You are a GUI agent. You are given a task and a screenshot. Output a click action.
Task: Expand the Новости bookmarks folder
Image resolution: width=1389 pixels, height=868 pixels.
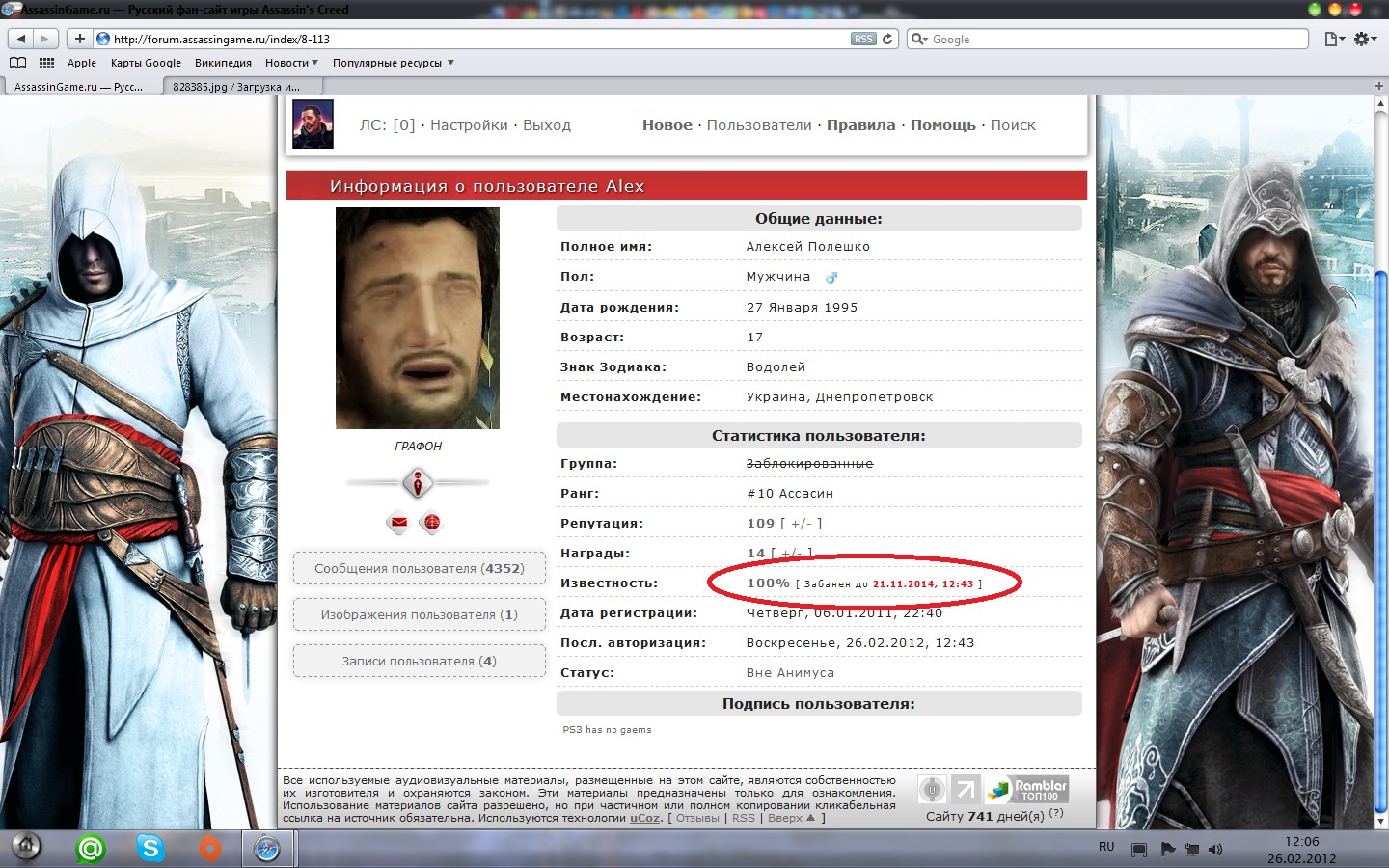[x=291, y=63]
